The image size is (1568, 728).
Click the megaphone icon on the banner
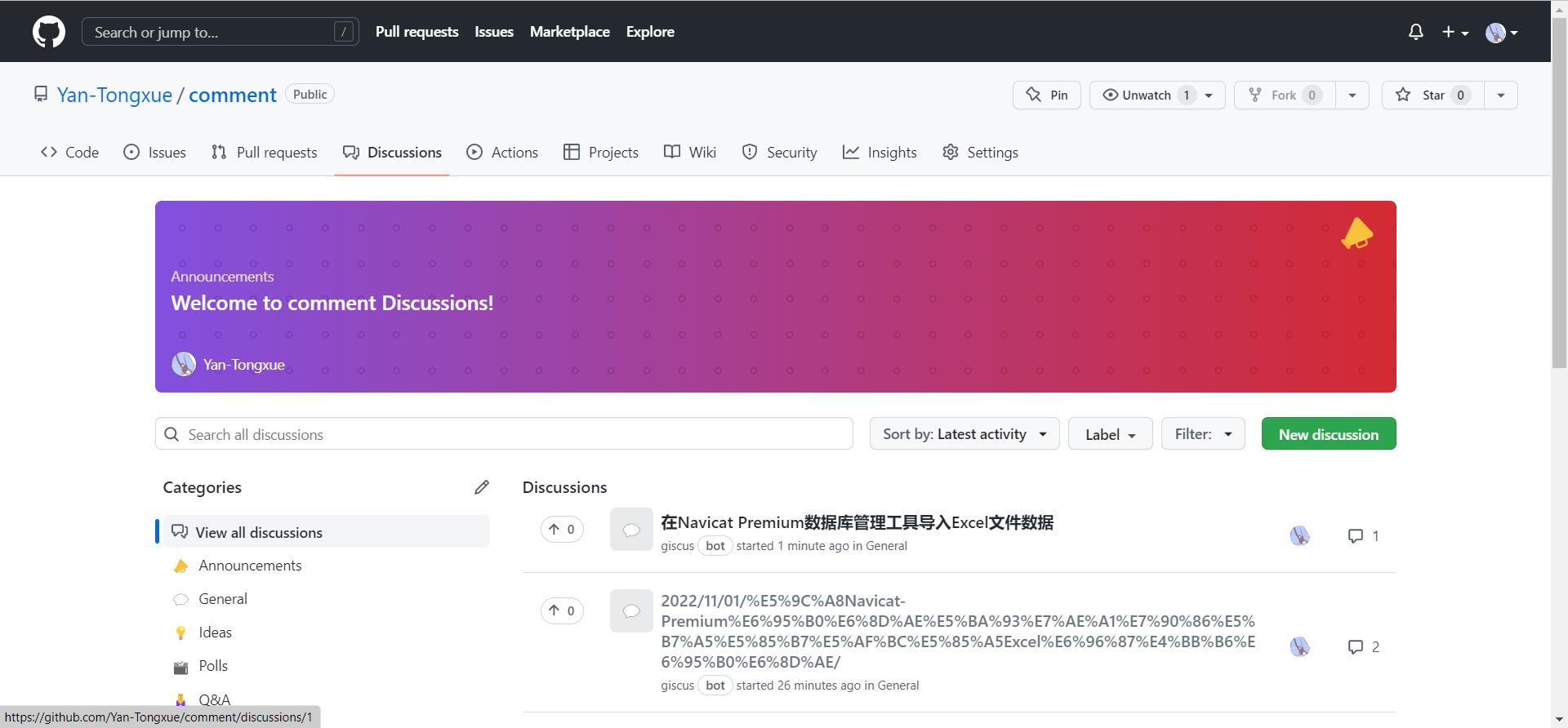pyautogui.click(x=1356, y=233)
